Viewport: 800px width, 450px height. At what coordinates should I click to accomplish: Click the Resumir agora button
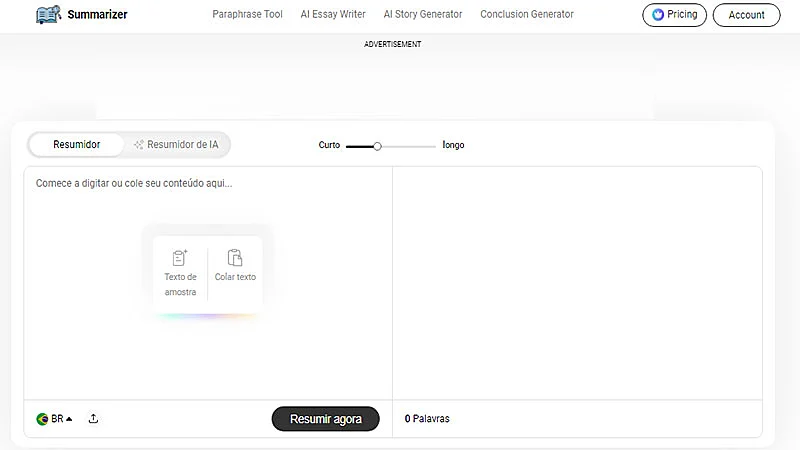326,419
